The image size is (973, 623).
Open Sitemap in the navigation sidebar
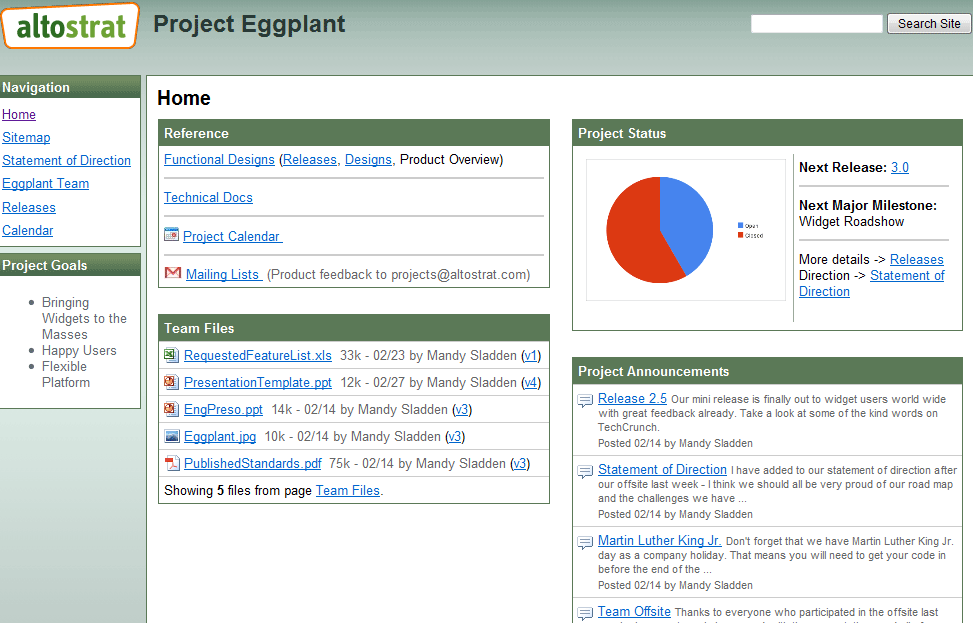[x=26, y=137]
